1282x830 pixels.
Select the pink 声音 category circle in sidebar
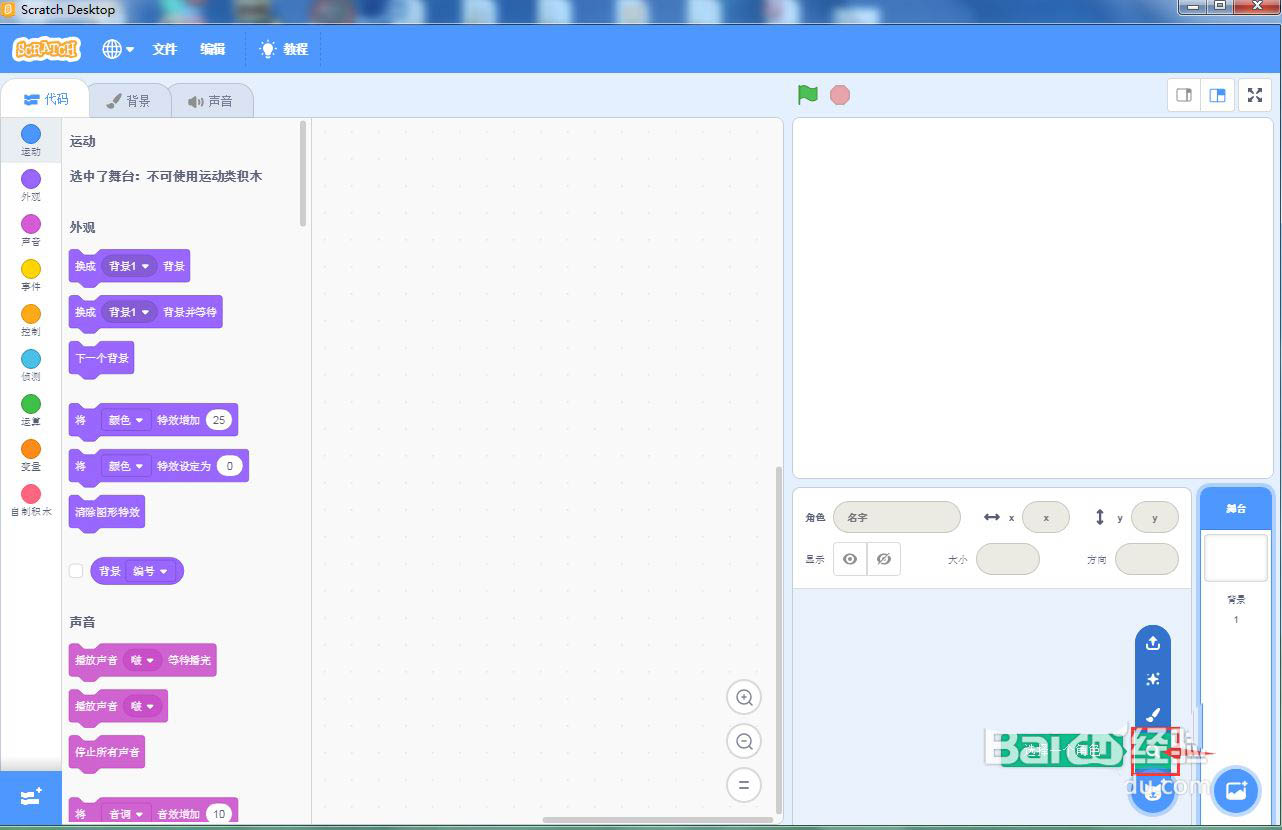(31, 223)
